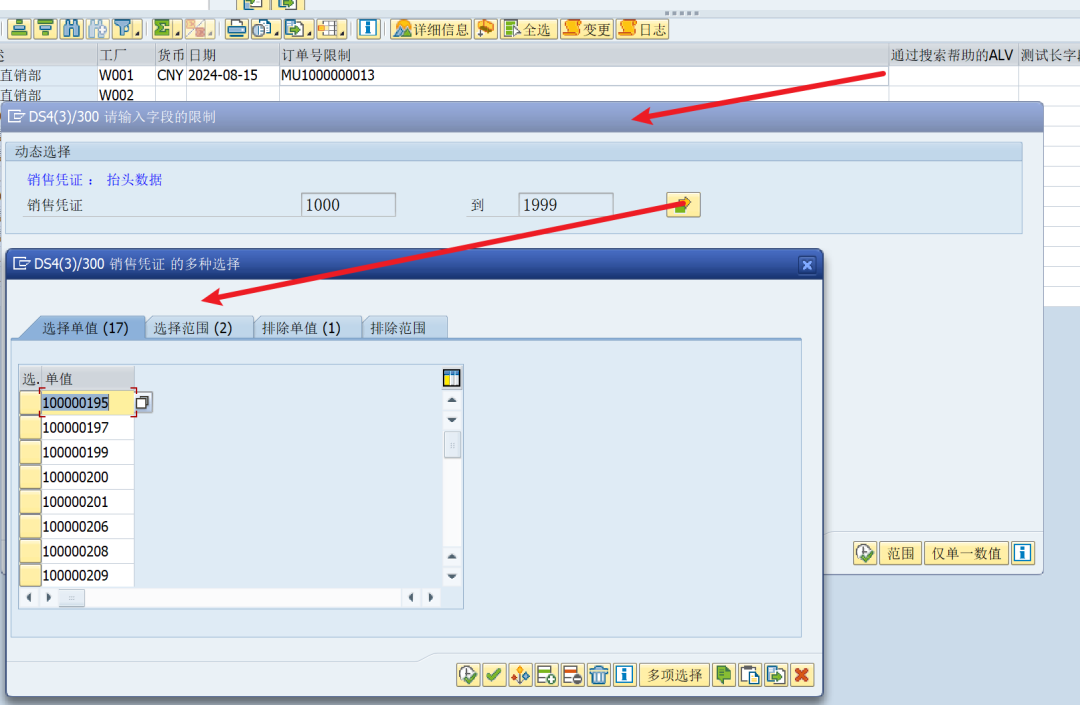This screenshot has width=1080, height=705.
Task: Click the Upload from clipboard icon
Action: [x=749, y=675]
